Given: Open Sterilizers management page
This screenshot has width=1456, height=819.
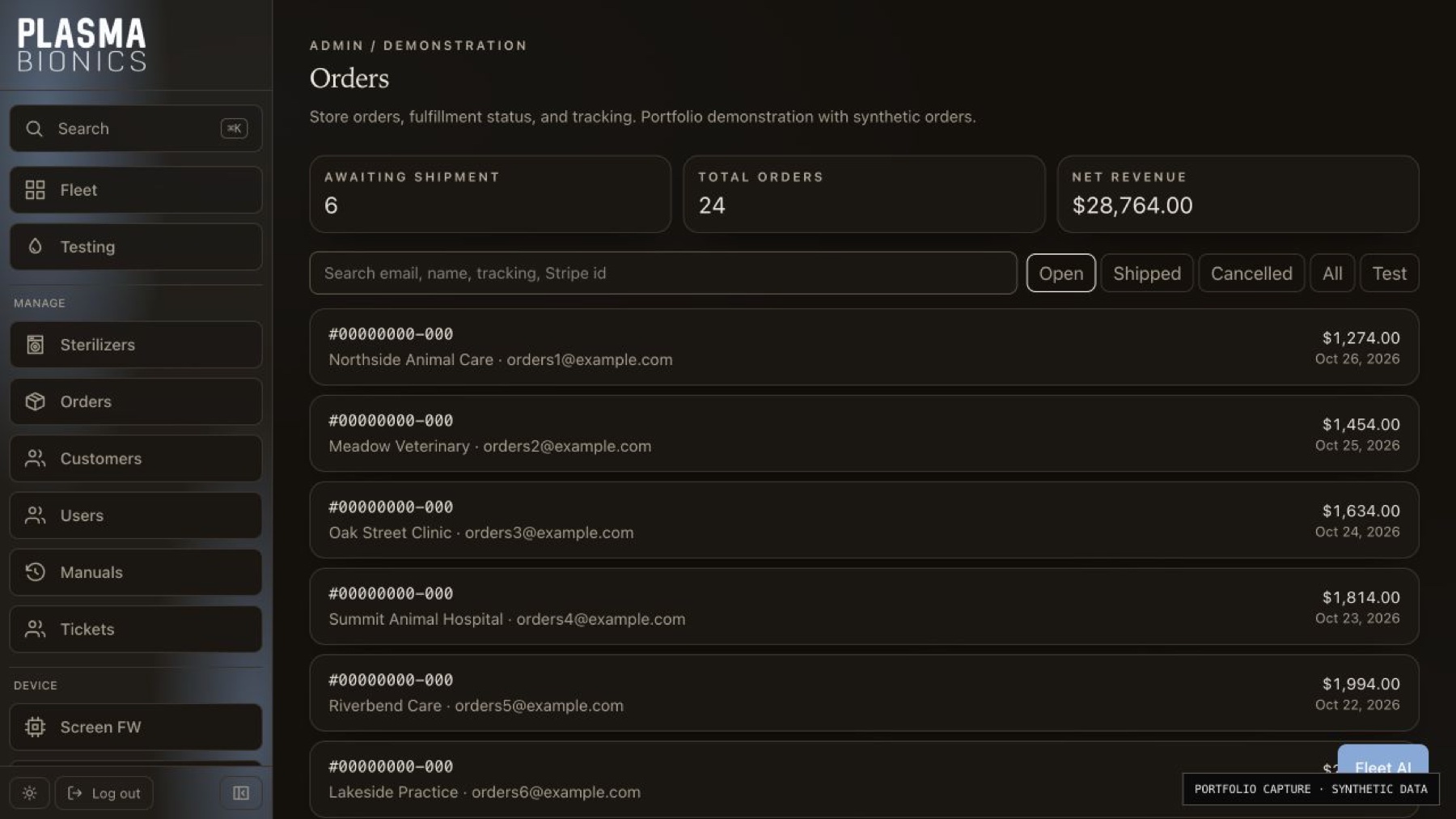Looking at the screenshot, I should pyautogui.click(x=136, y=345).
